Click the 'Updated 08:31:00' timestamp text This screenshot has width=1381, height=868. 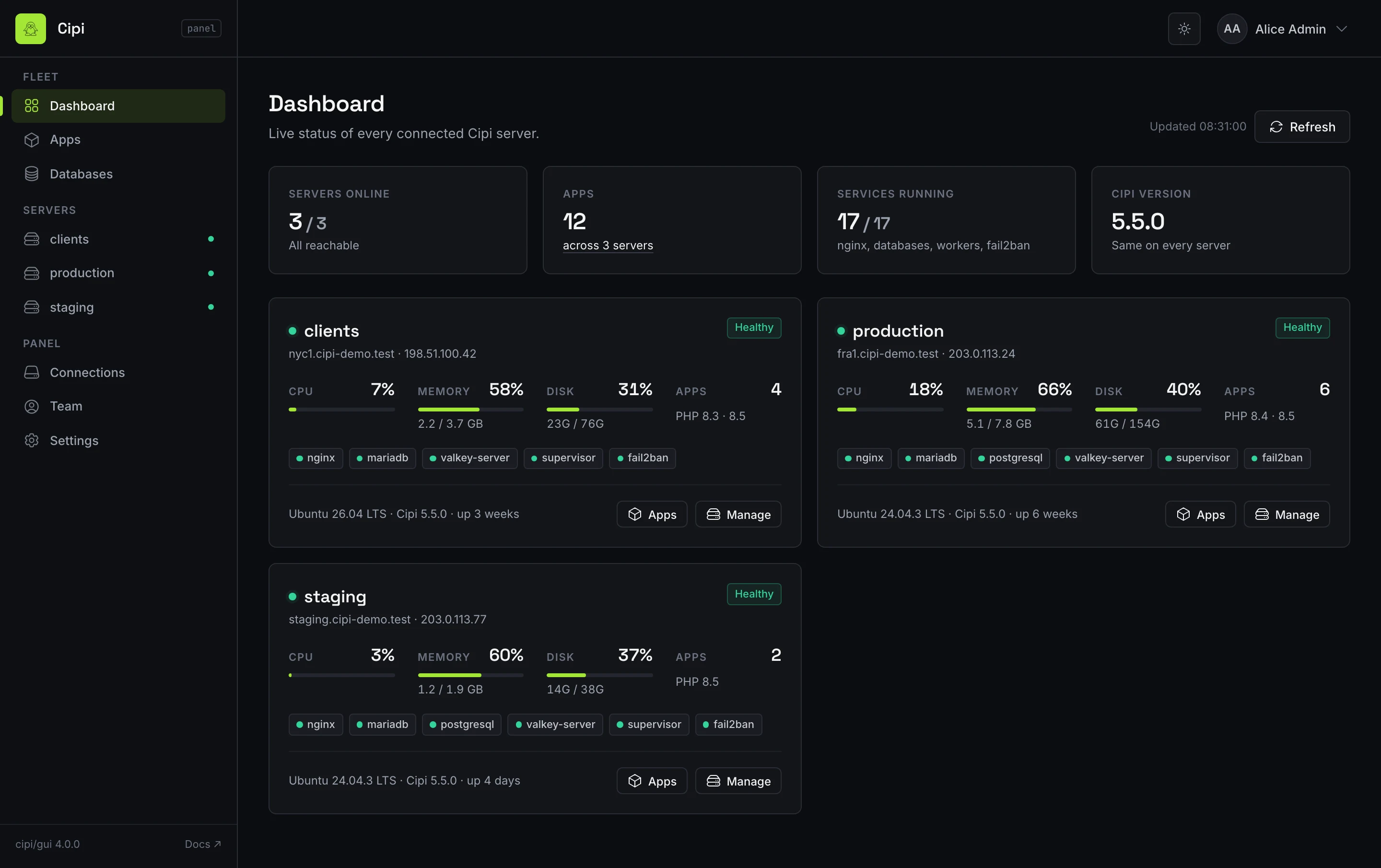coord(1197,126)
